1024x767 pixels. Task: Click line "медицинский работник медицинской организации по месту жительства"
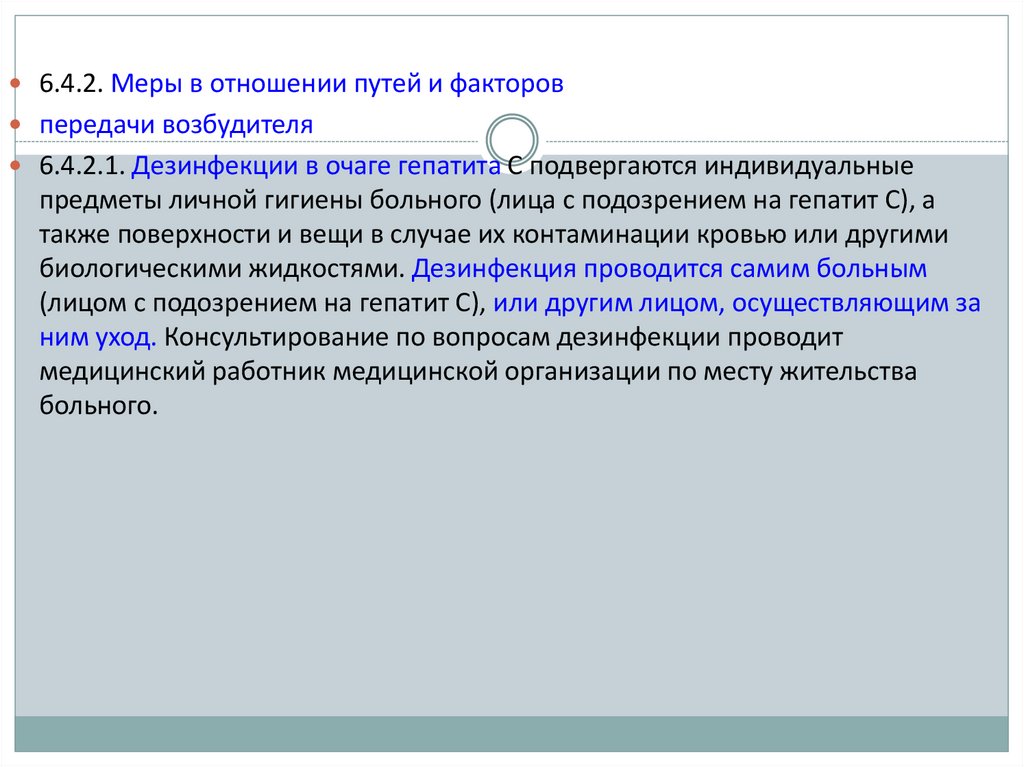point(478,372)
